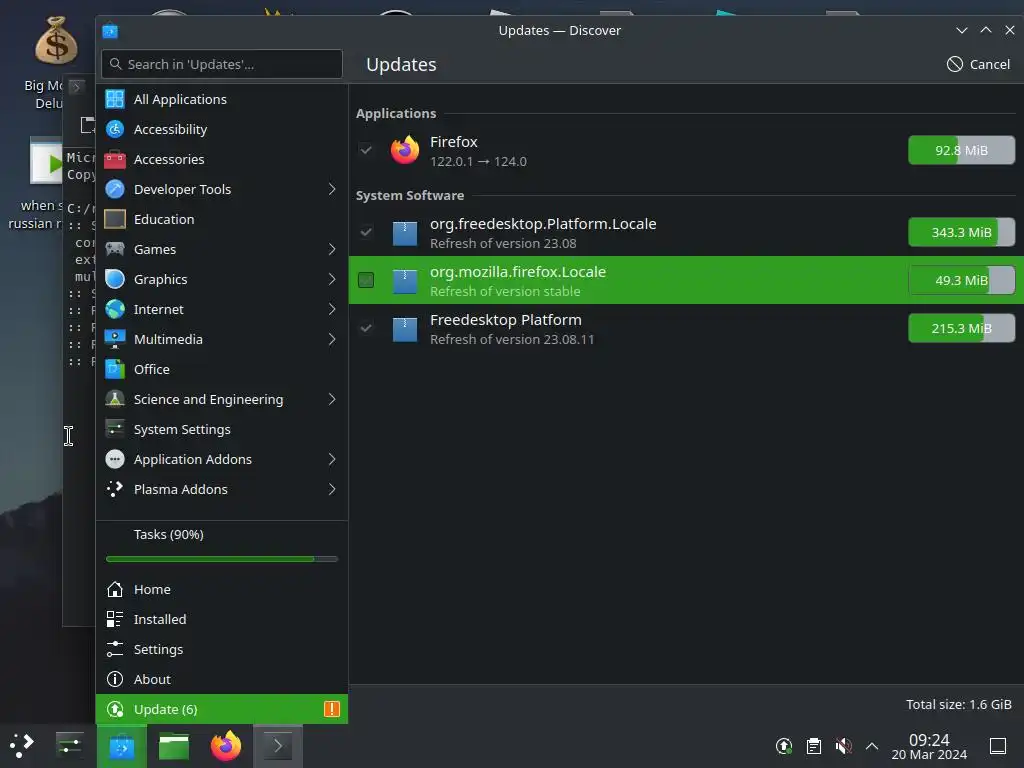Expand the Application Addons arrow
The height and width of the screenshot is (768, 1024).
332,460
